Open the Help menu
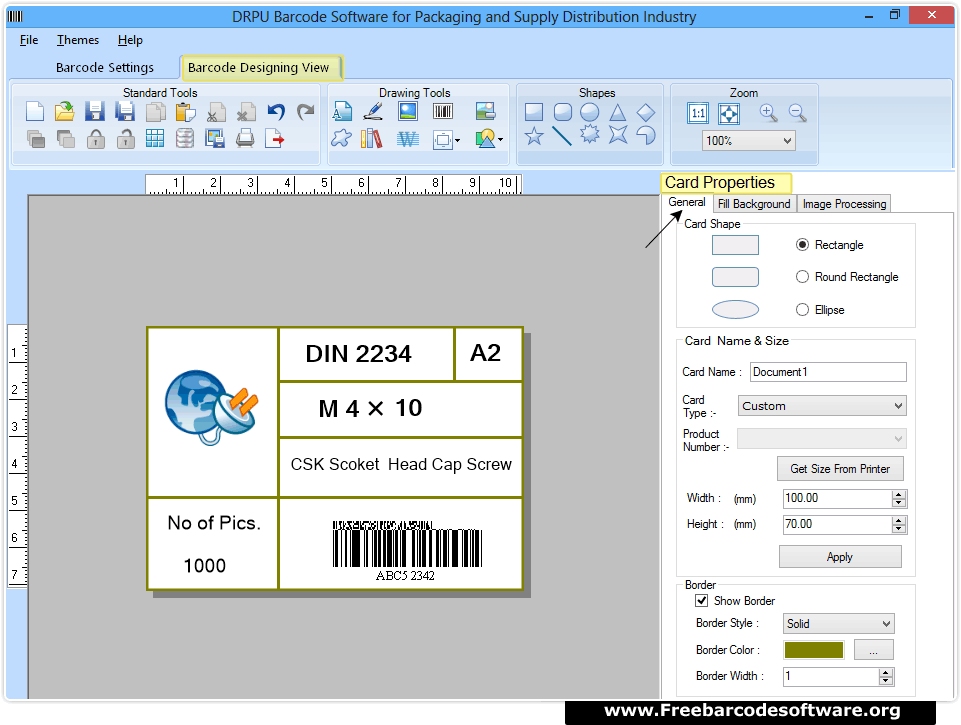This screenshot has height=725, width=961. 130,40
